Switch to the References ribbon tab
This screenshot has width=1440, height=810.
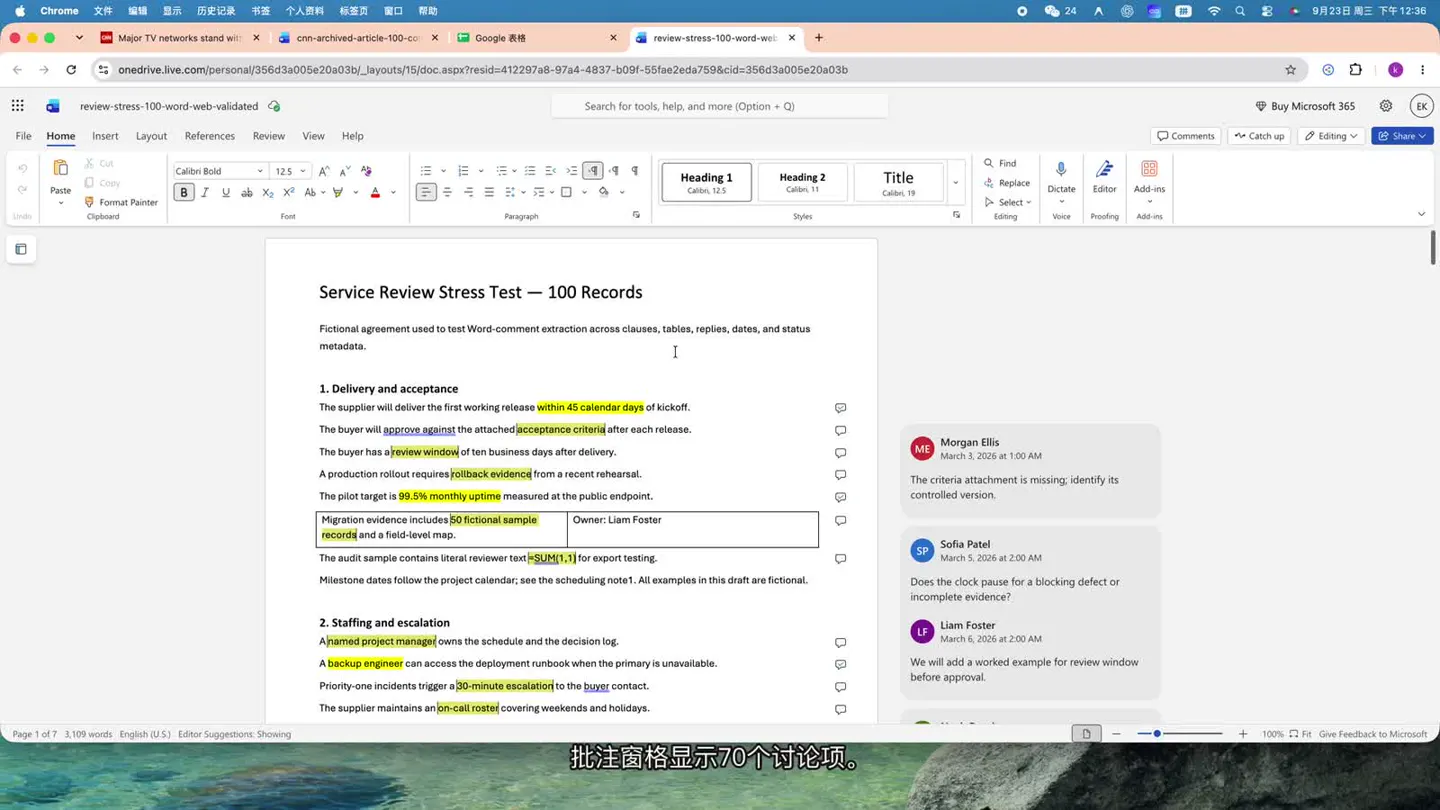click(209, 136)
